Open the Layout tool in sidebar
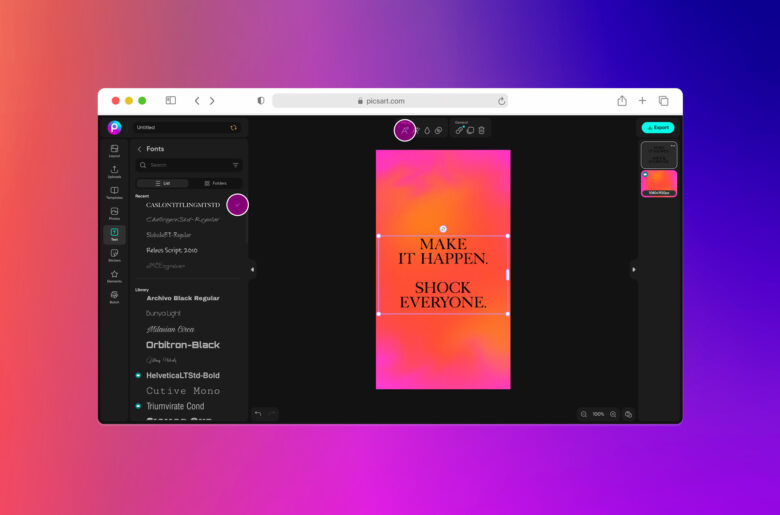The height and width of the screenshot is (515, 780). [x=114, y=151]
